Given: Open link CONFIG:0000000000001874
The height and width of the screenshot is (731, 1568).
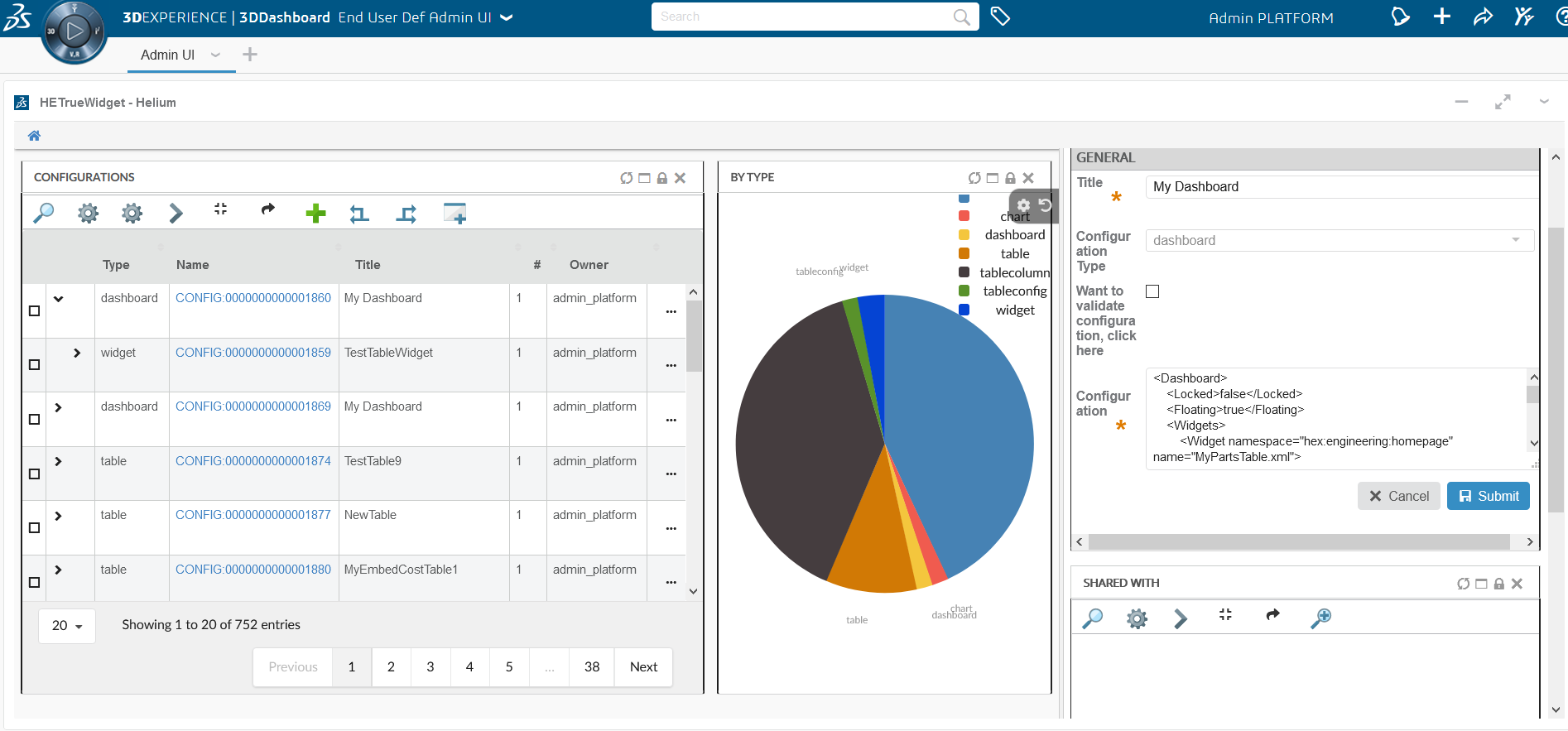Looking at the screenshot, I should click(x=253, y=461).
